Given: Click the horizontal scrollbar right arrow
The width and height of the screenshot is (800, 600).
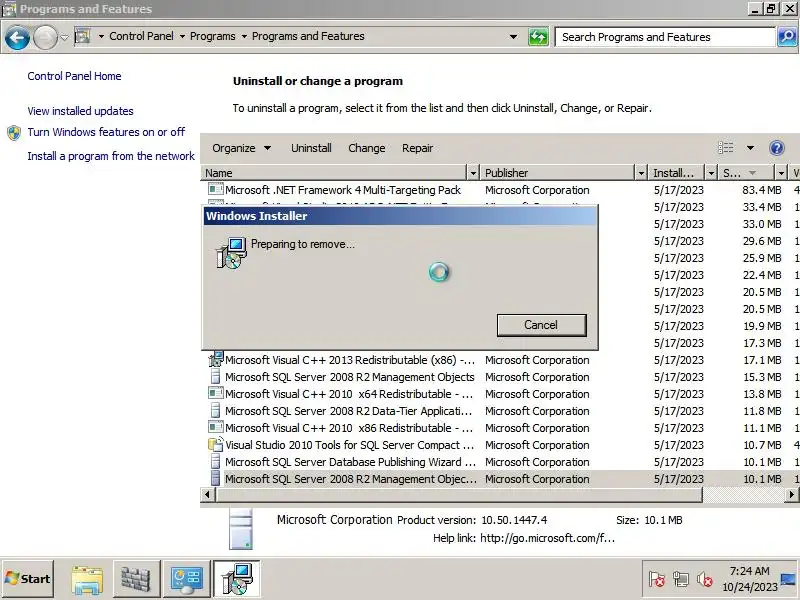Looking at the screenshot, I should pyautogui.click(x=792, y=494).
